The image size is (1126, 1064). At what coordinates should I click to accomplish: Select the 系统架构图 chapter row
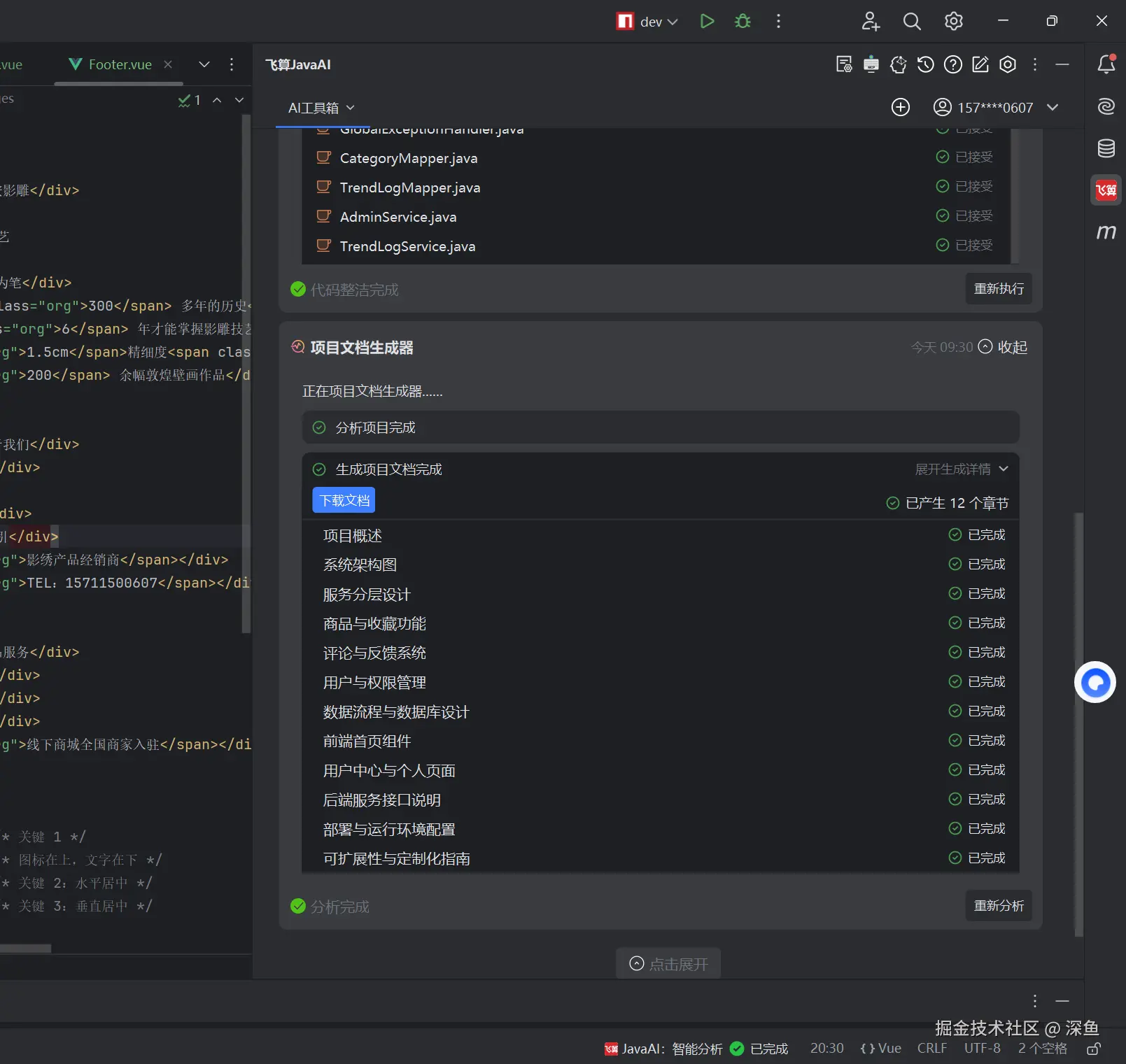[661, 565]
